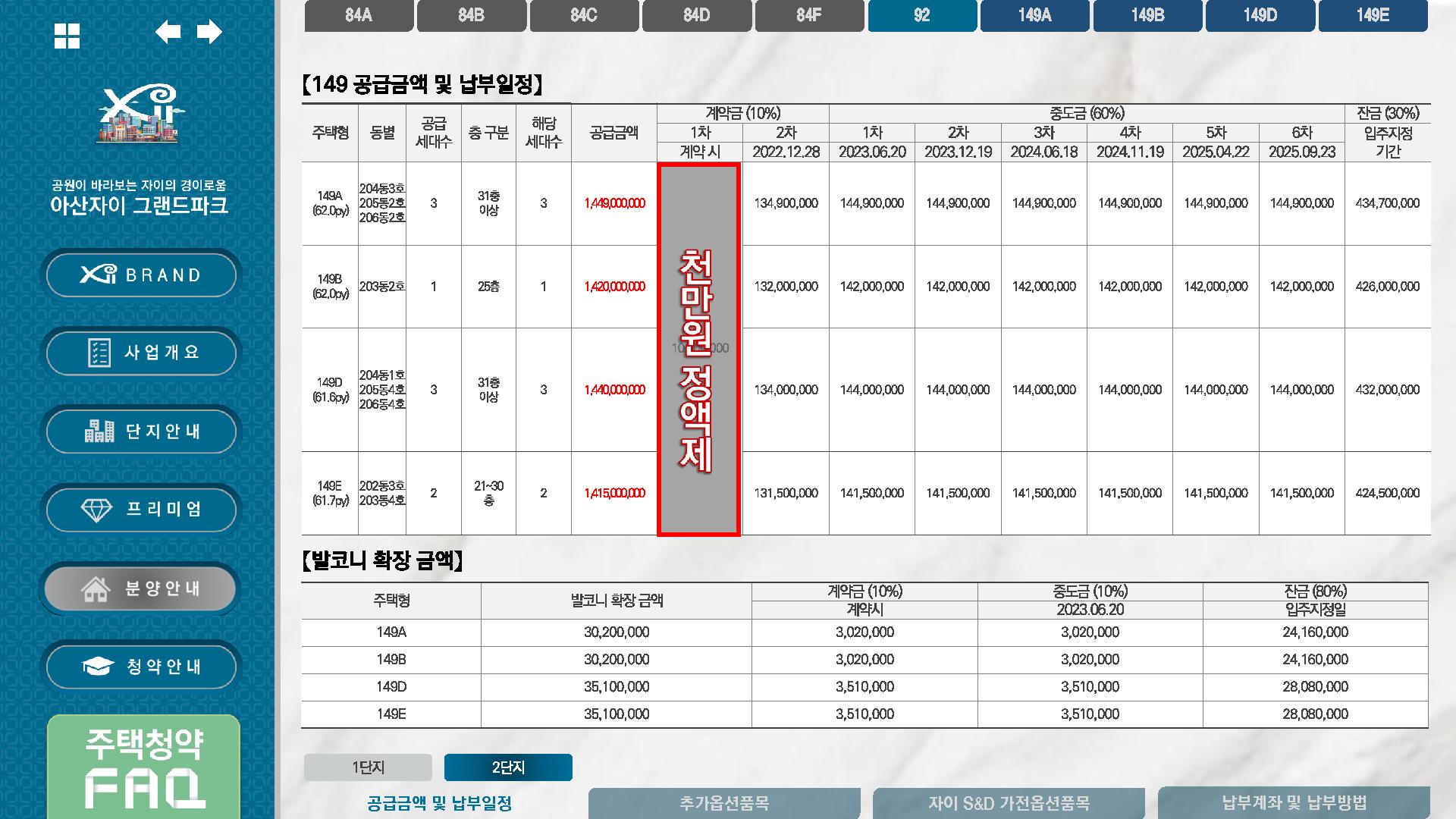Click the 발코니 확장 금액 column header
This screenshot has height=819, width=1456.
pos(617,601)
